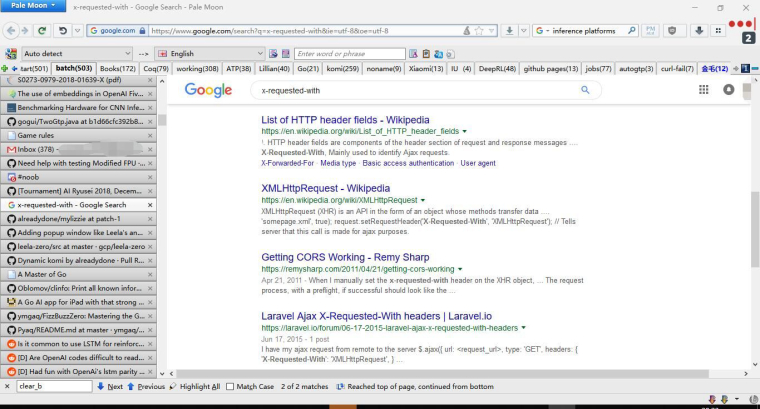Viewport: 760px width, 409px height.
Task: Switch to the batch(503) tab group
Action: click(x=74, y=68)
